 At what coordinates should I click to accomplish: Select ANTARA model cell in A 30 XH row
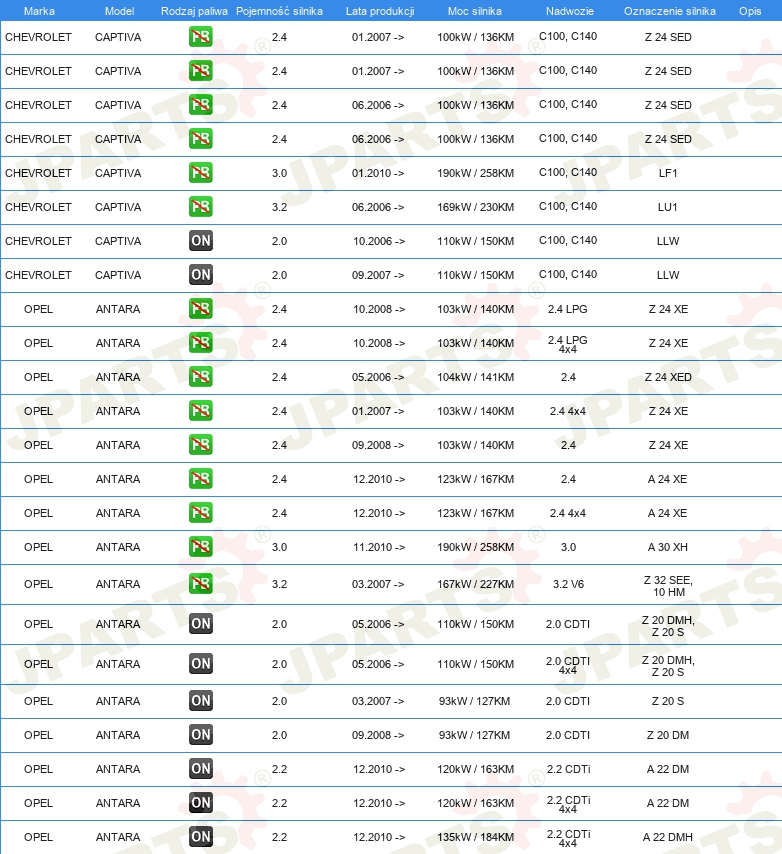(x=118, y=547)
